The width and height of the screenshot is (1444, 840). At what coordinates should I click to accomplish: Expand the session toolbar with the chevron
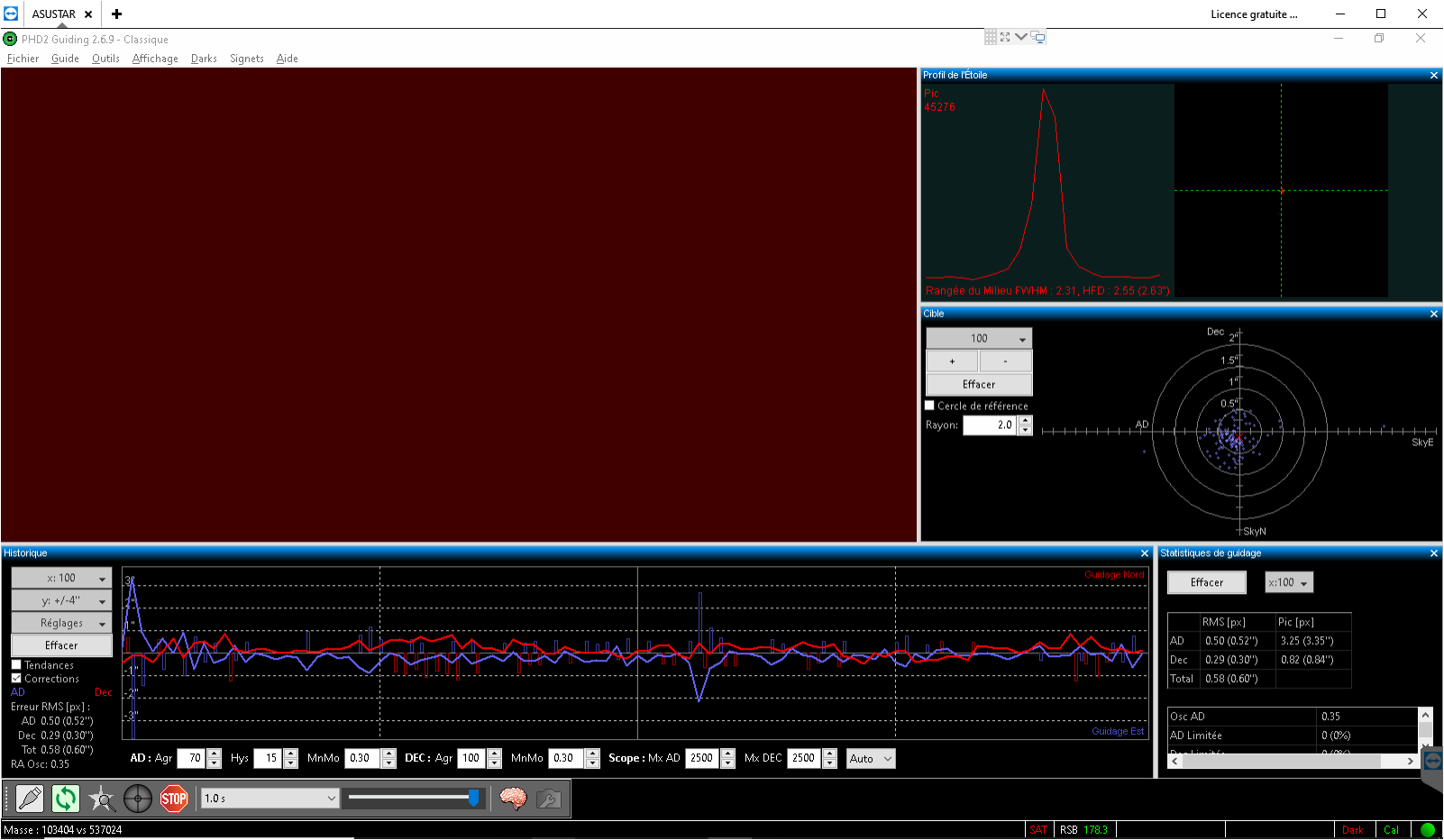tap(1021, 37)
